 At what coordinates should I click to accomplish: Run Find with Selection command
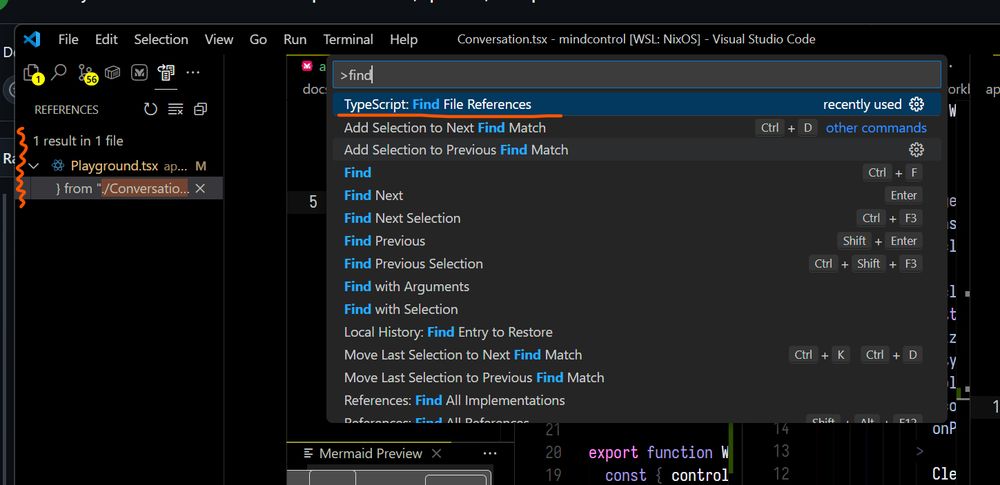tap(636, 309)
